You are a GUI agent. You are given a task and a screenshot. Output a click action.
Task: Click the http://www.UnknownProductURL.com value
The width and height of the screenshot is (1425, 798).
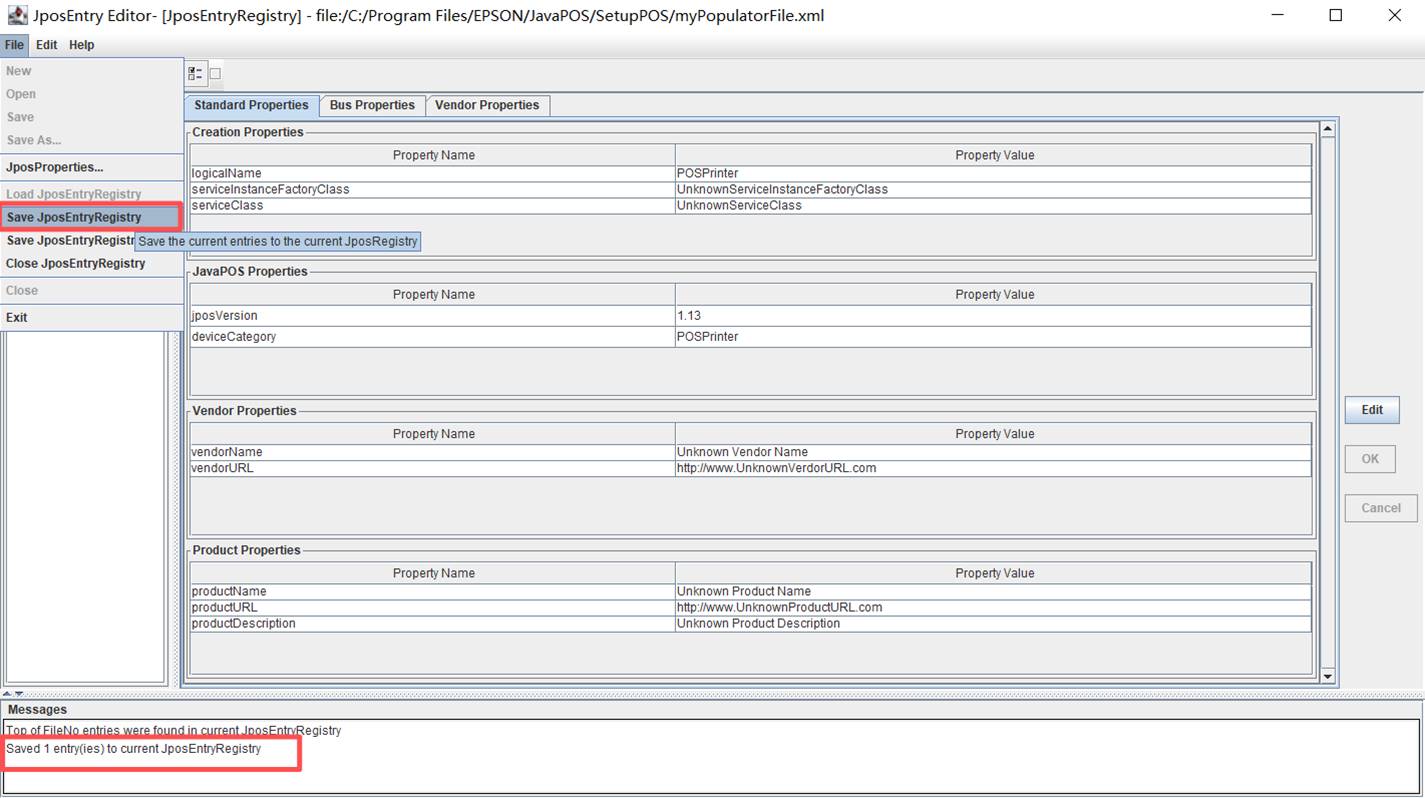tap(993, 607)
